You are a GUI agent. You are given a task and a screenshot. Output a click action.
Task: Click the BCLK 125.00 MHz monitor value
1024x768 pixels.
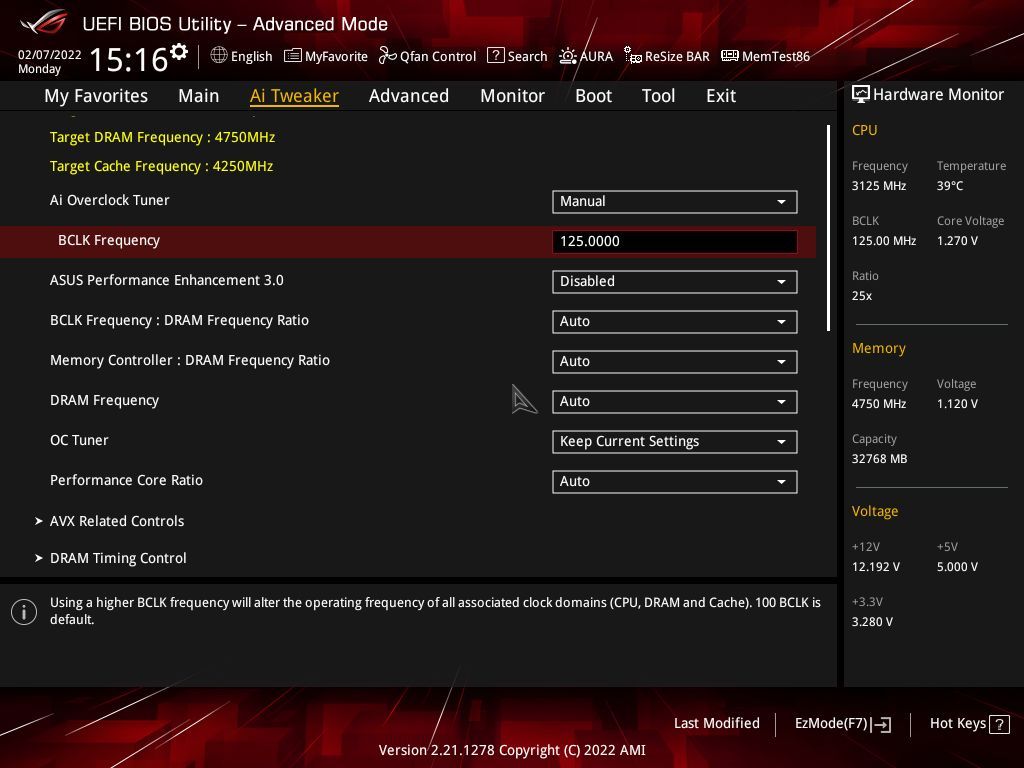coord(884,240)
